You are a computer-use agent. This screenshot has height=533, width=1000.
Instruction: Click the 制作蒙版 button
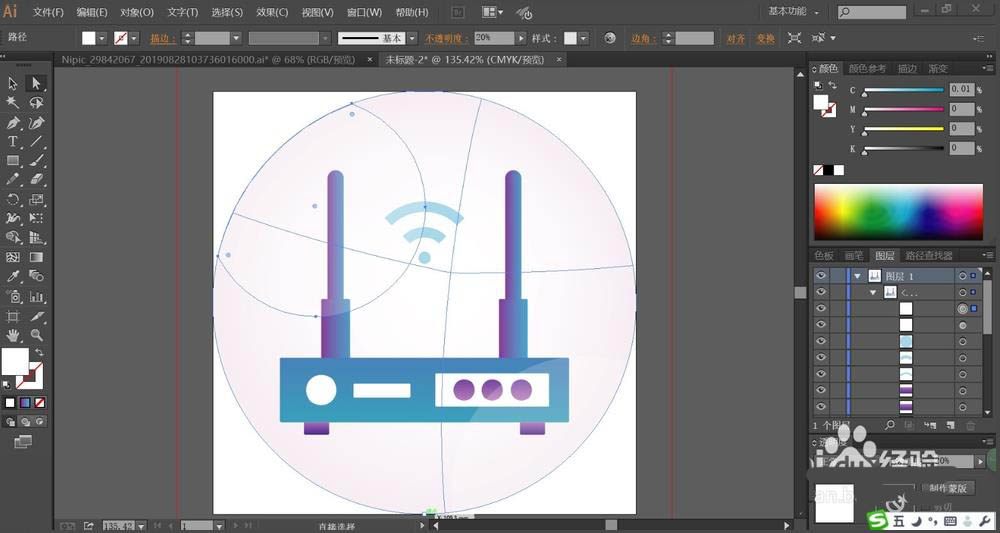948,488
